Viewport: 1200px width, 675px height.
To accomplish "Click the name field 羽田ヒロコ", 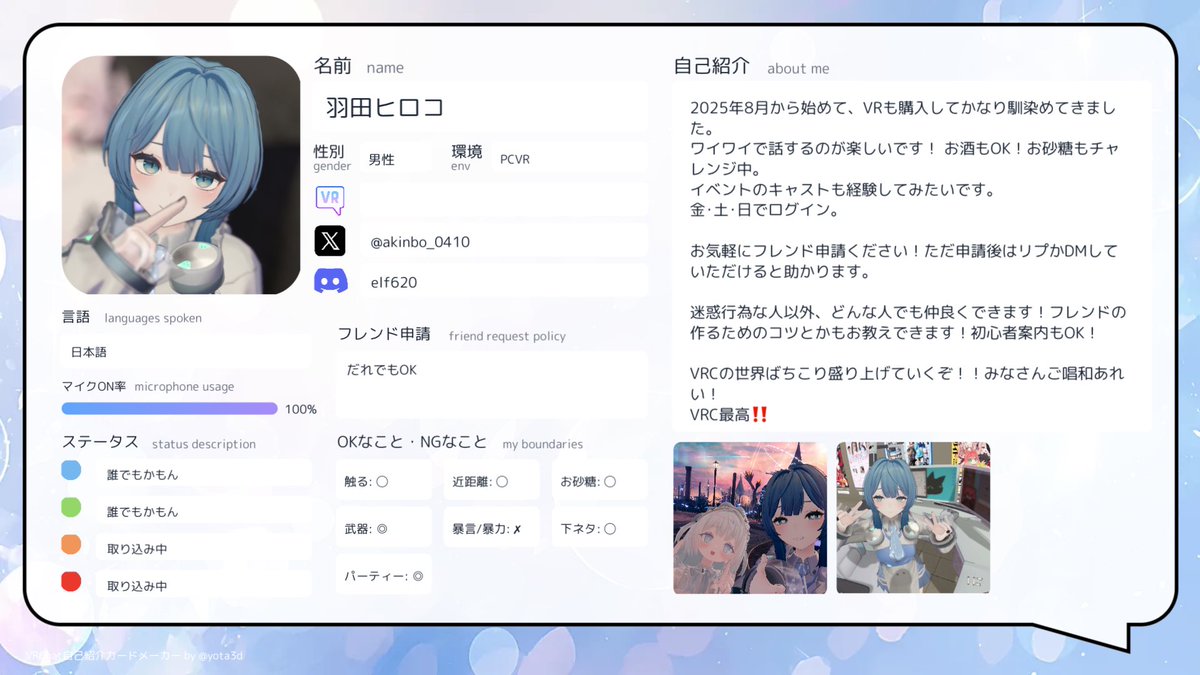I will coord(481,107).
